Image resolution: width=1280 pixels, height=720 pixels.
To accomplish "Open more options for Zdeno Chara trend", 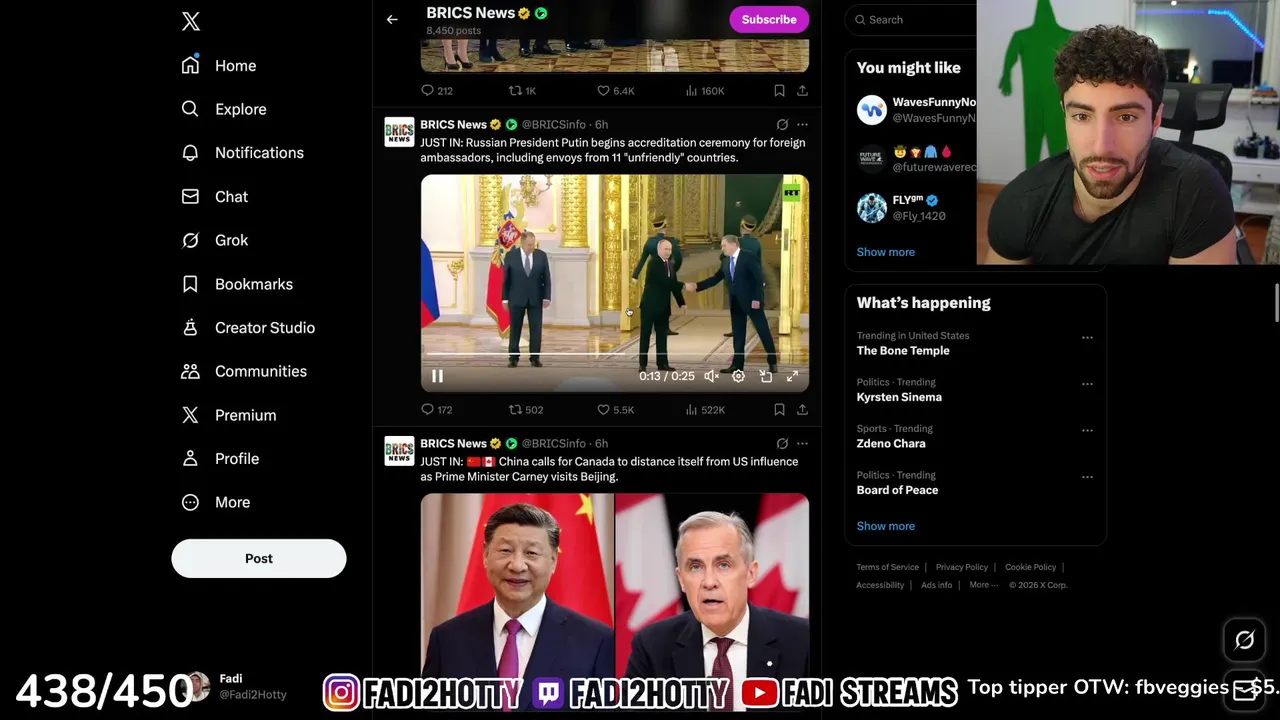I will [1087, 430].
